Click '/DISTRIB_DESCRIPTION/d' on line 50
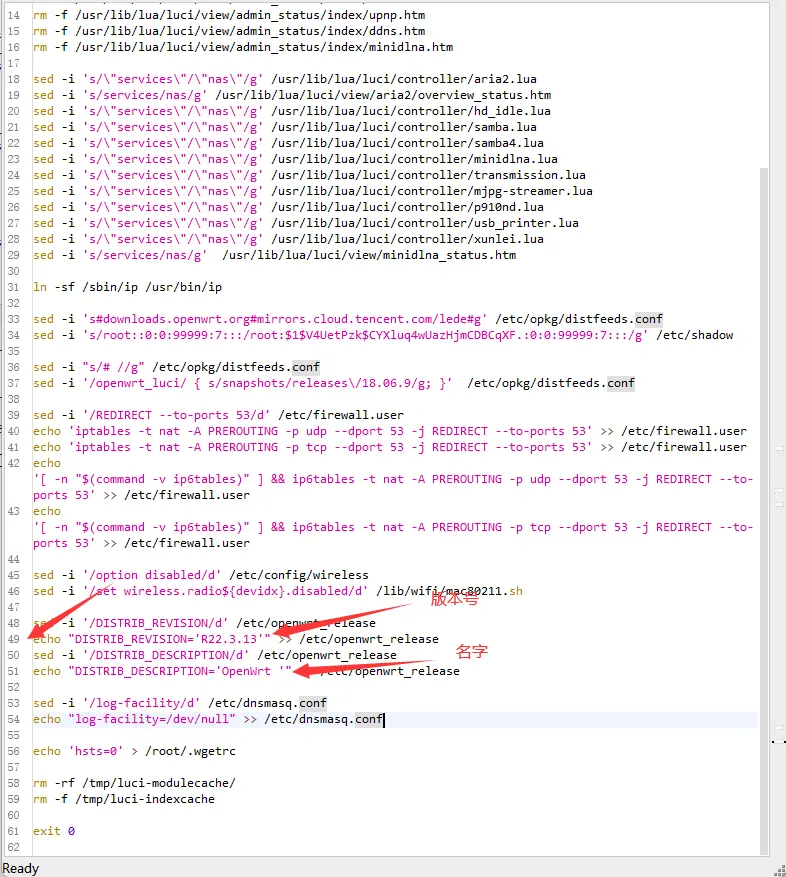The image size is (786, 877). (x=166, y=655)
